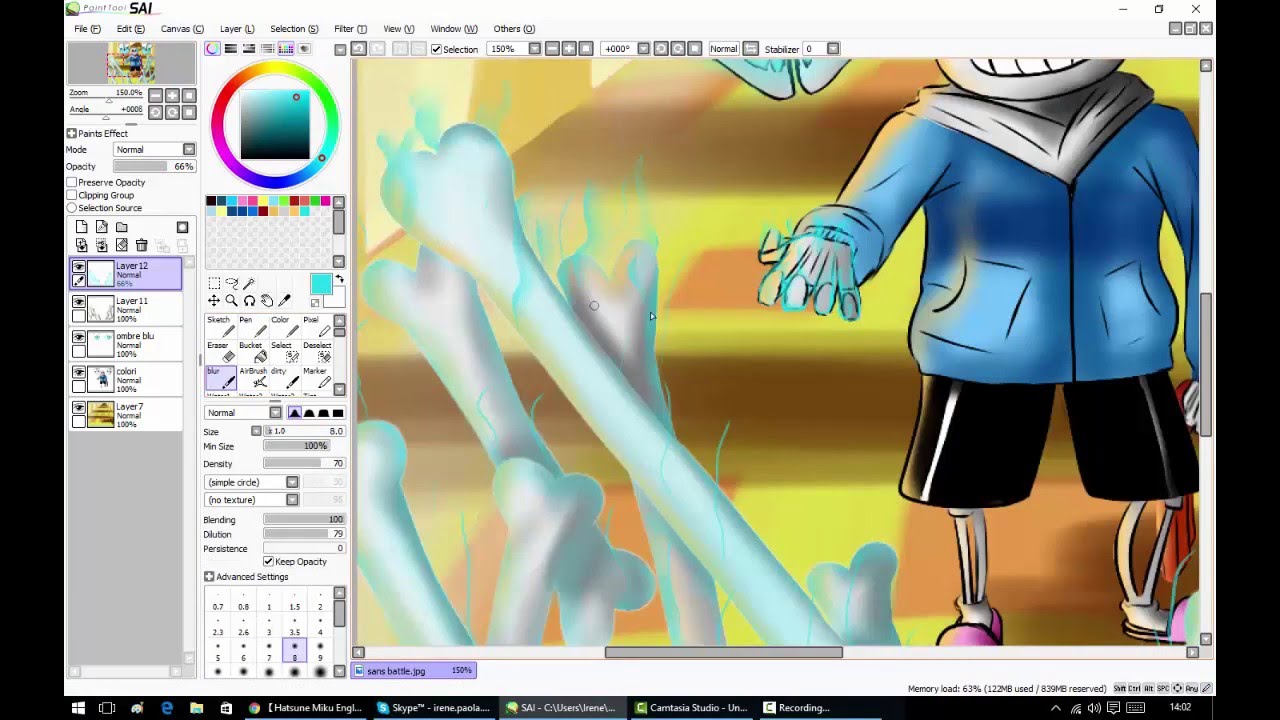Viewport: 1280px width, 720px height.
Task: Open the Filter menu
Action: (350, 29)
